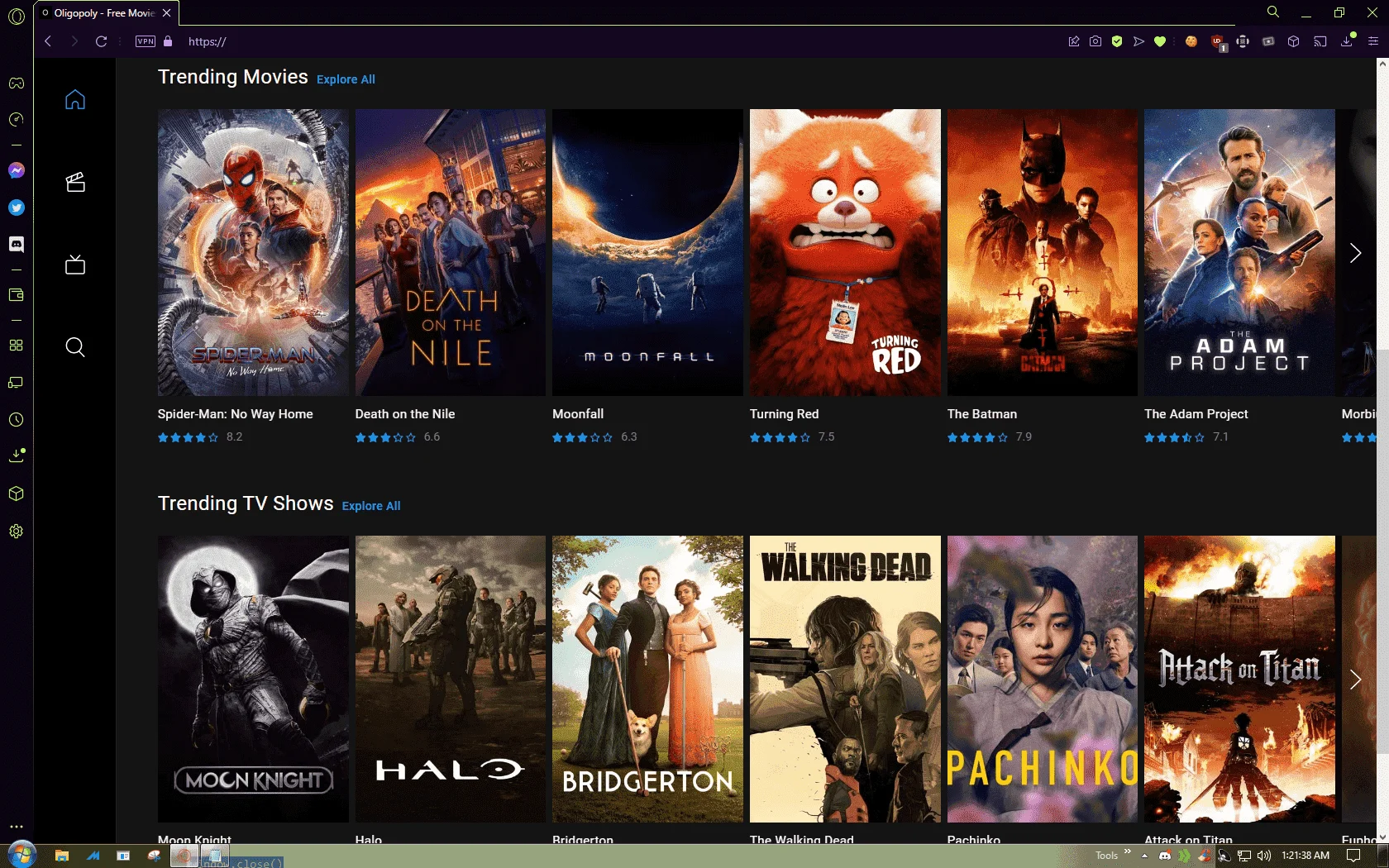
Task: Open GX Control speedometer icon
Action: click(x=17, y=120)
